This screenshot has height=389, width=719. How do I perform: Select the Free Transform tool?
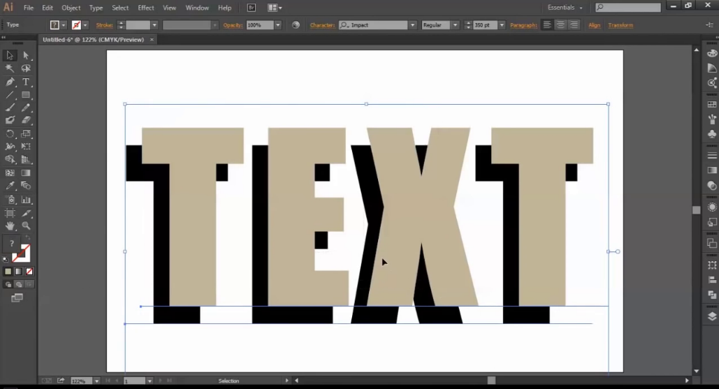26,147
